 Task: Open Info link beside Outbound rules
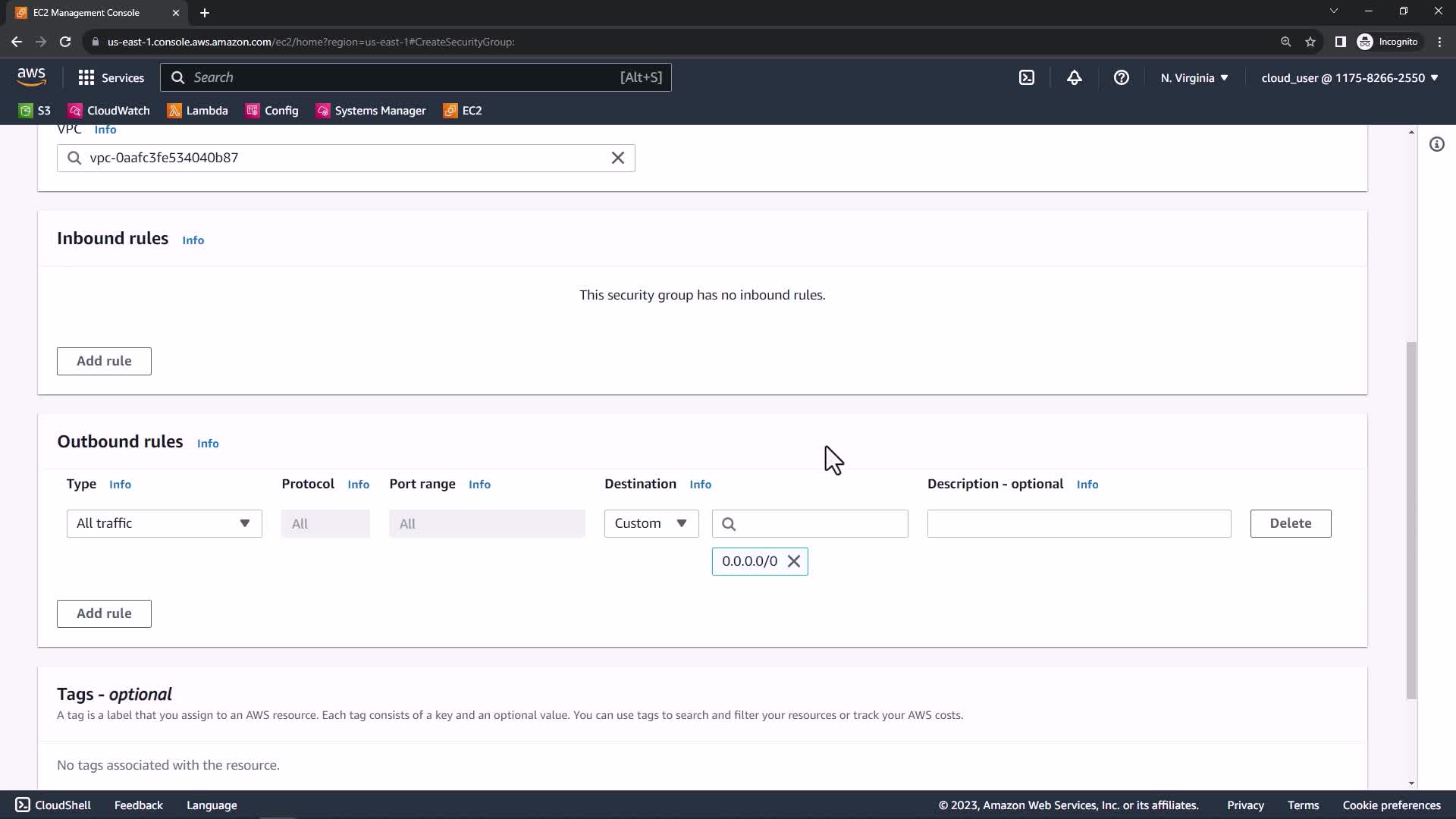click(207, 444)
